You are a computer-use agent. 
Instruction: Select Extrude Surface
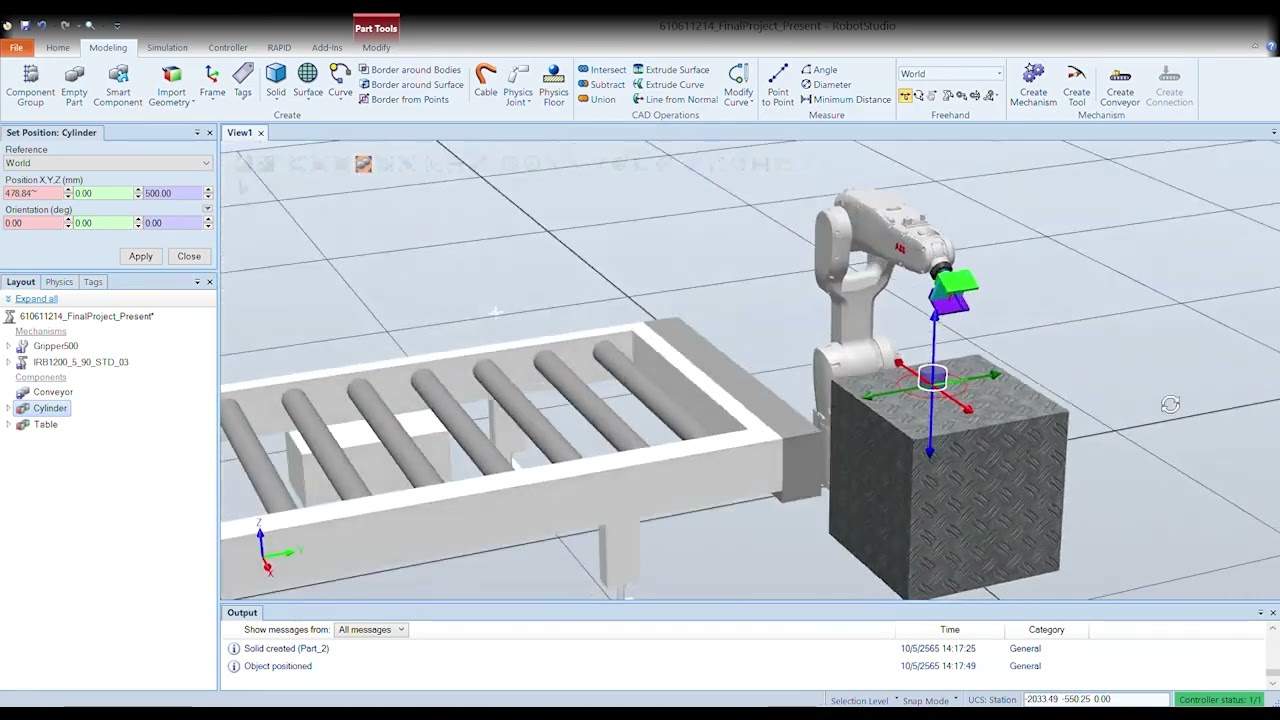(671, 70)
